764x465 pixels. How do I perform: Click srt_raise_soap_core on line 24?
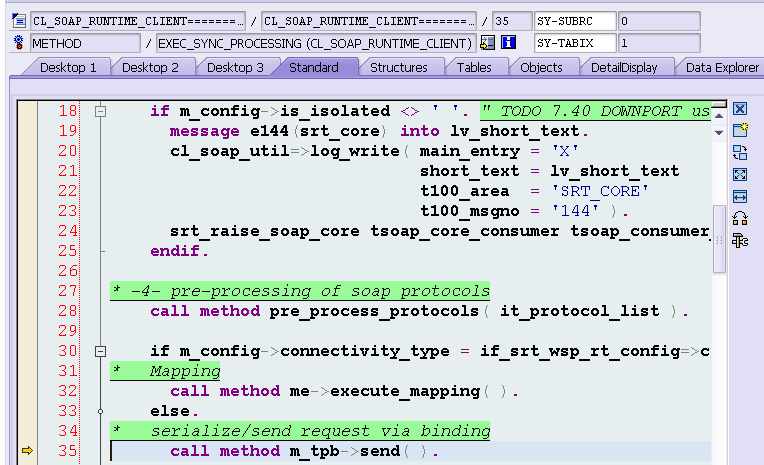click(x=265, y=231)
